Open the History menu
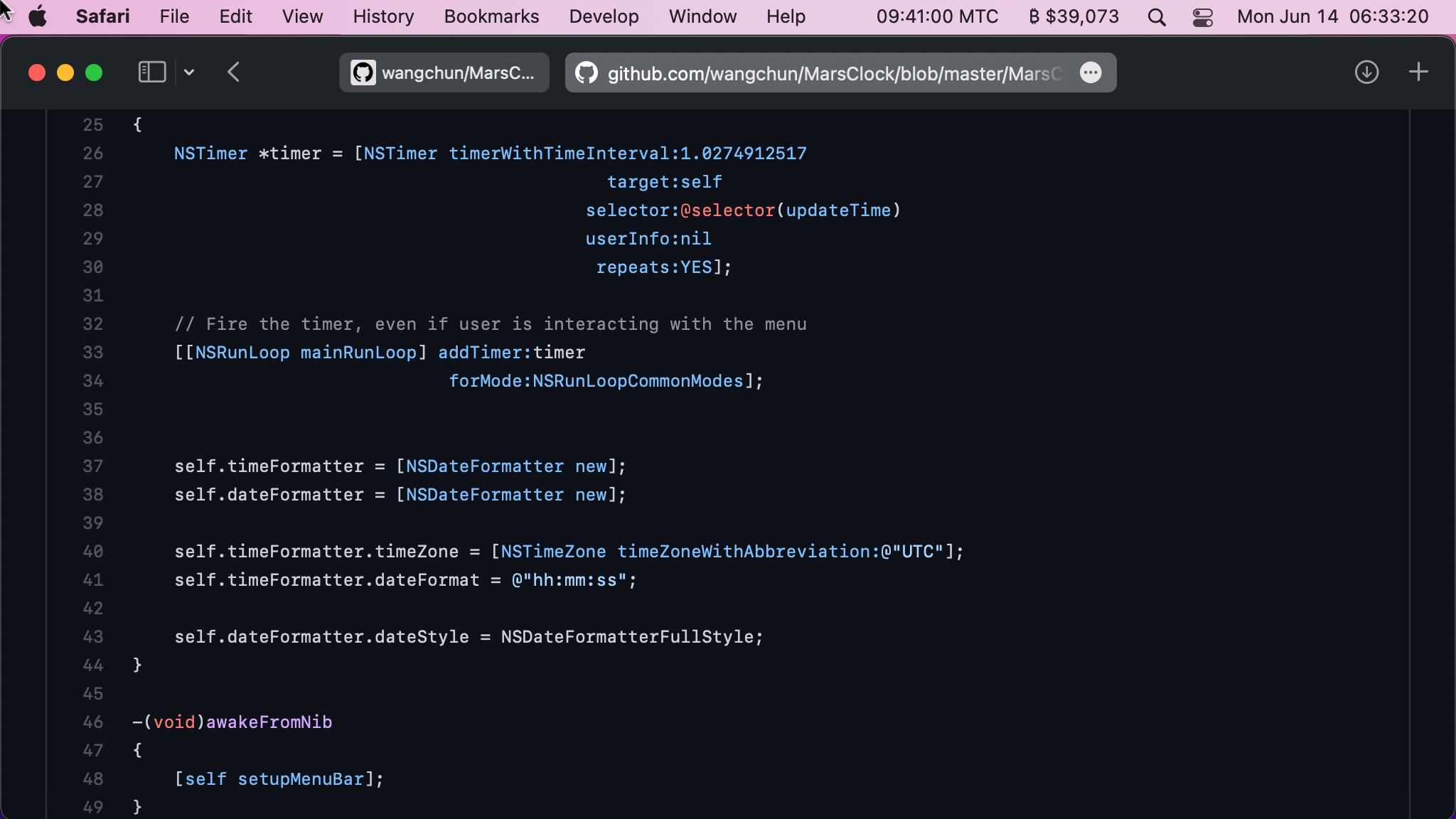Image resolution: width=1456 pixels, height=819 pixels. 383,16
